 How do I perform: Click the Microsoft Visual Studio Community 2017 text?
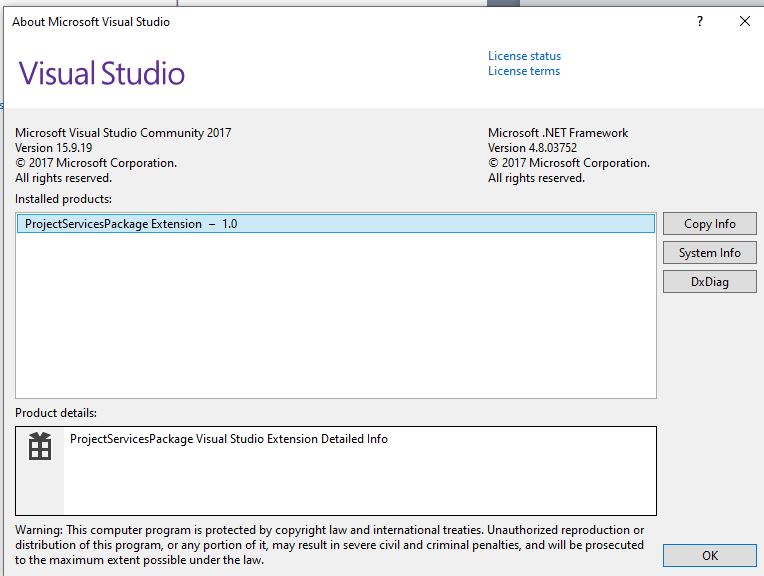click(123, 133)
